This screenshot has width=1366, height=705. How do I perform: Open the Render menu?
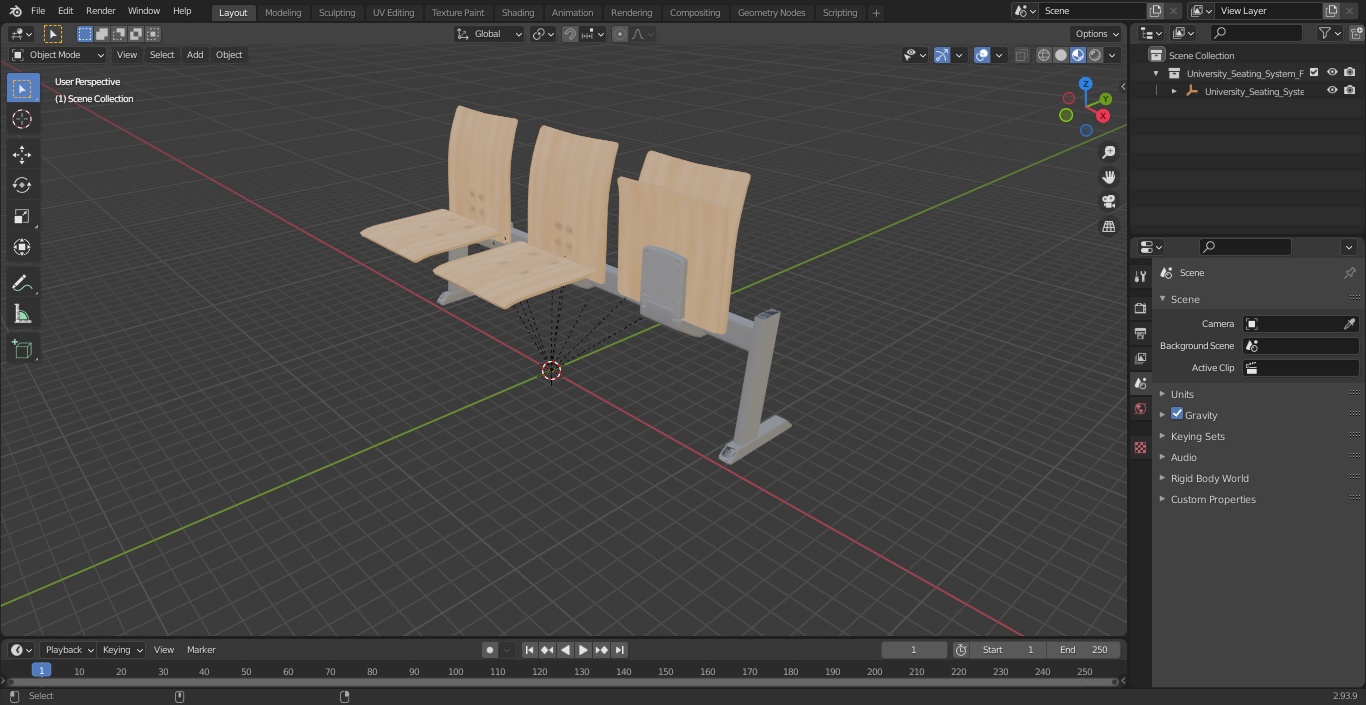[100, 11]
